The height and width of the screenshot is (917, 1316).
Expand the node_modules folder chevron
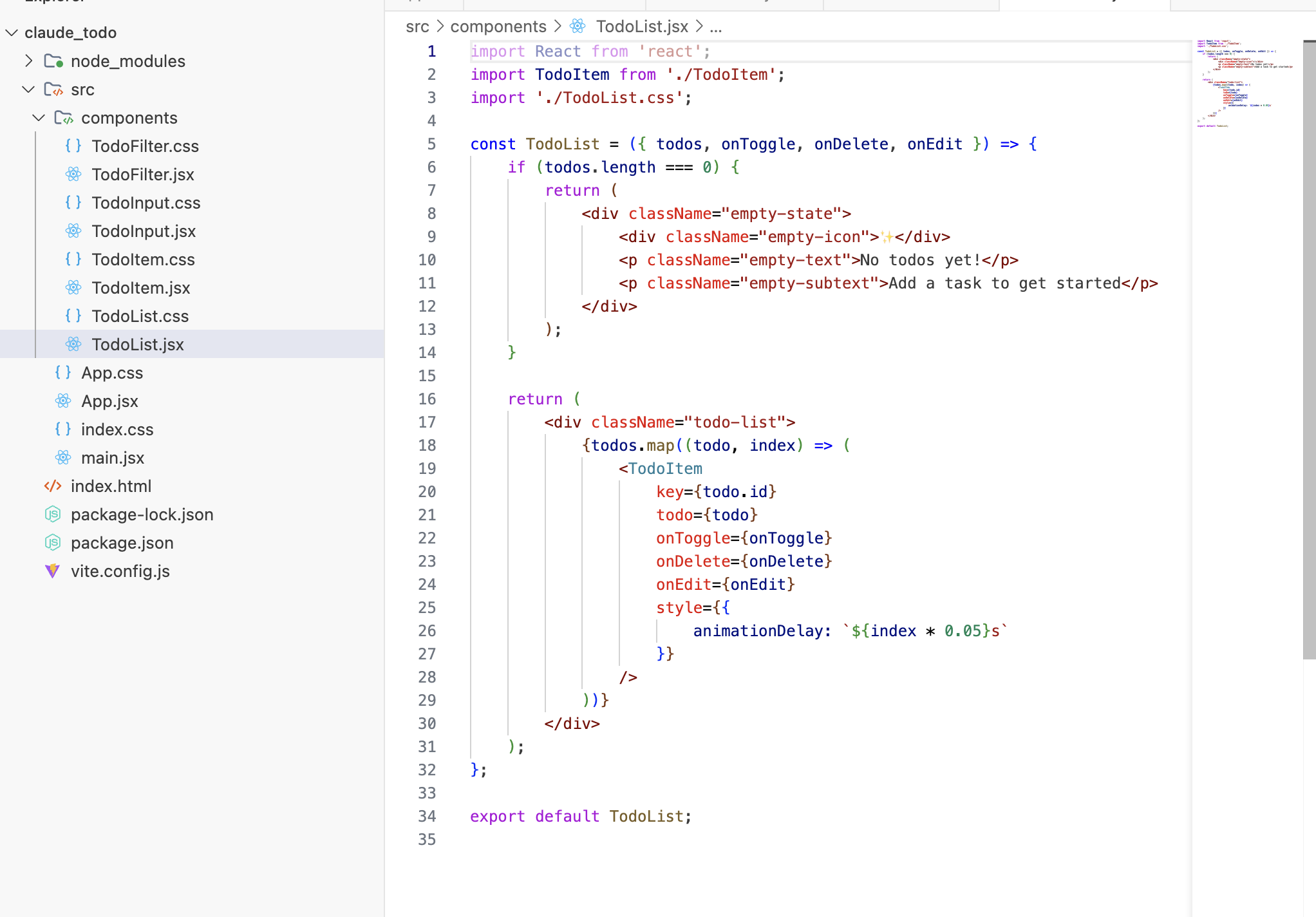point(28,61)
